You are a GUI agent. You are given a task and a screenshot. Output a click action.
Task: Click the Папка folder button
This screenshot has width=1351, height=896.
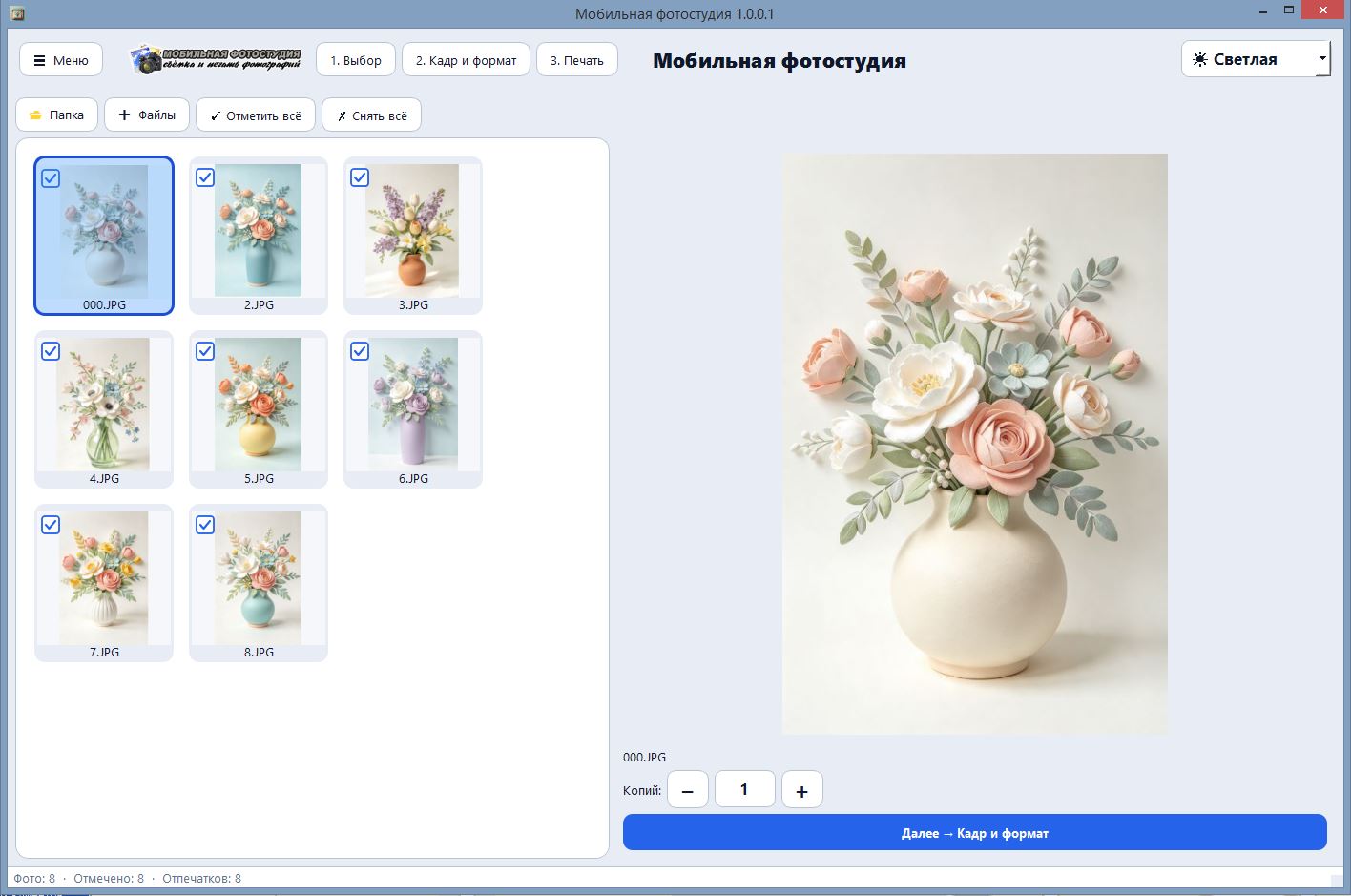pyautogui.click(x=56, y=115)
